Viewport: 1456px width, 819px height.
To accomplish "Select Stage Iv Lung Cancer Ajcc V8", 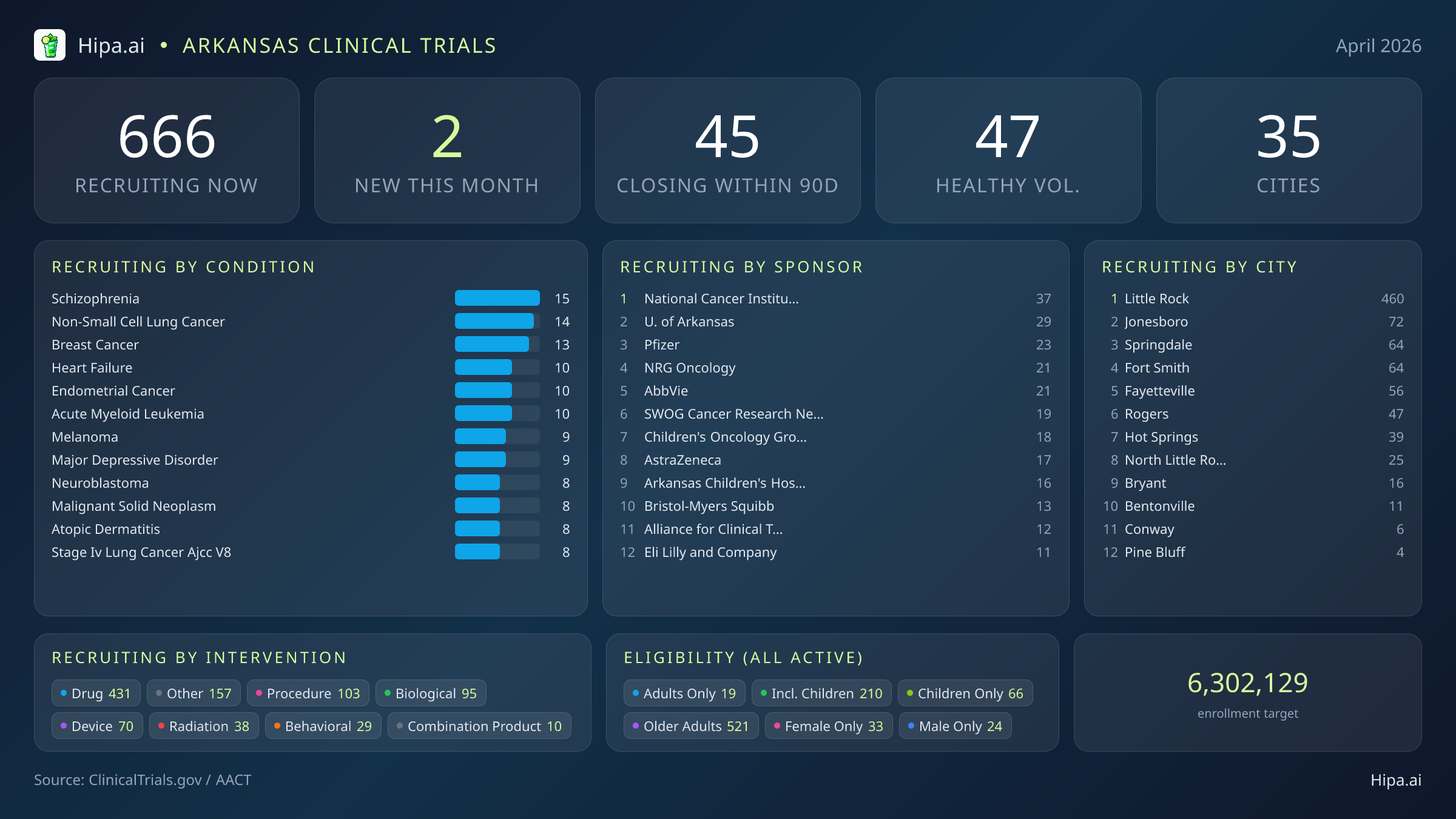I will point(311,552).
